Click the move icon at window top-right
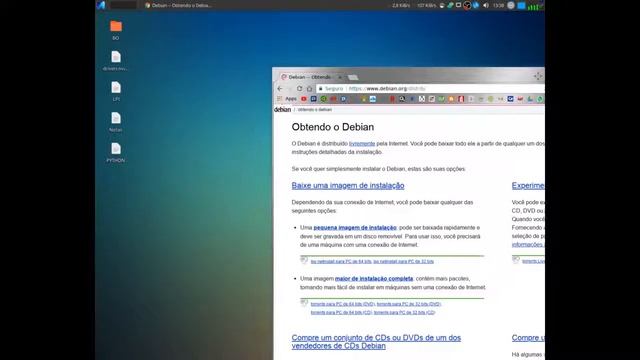Screen dimensions: 640x360 pos(538,76)
